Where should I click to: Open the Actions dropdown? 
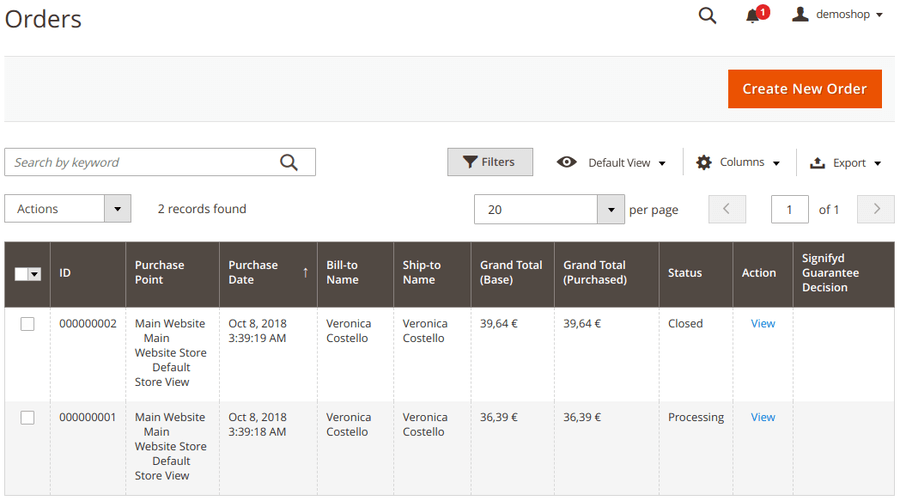coord(68,209)
